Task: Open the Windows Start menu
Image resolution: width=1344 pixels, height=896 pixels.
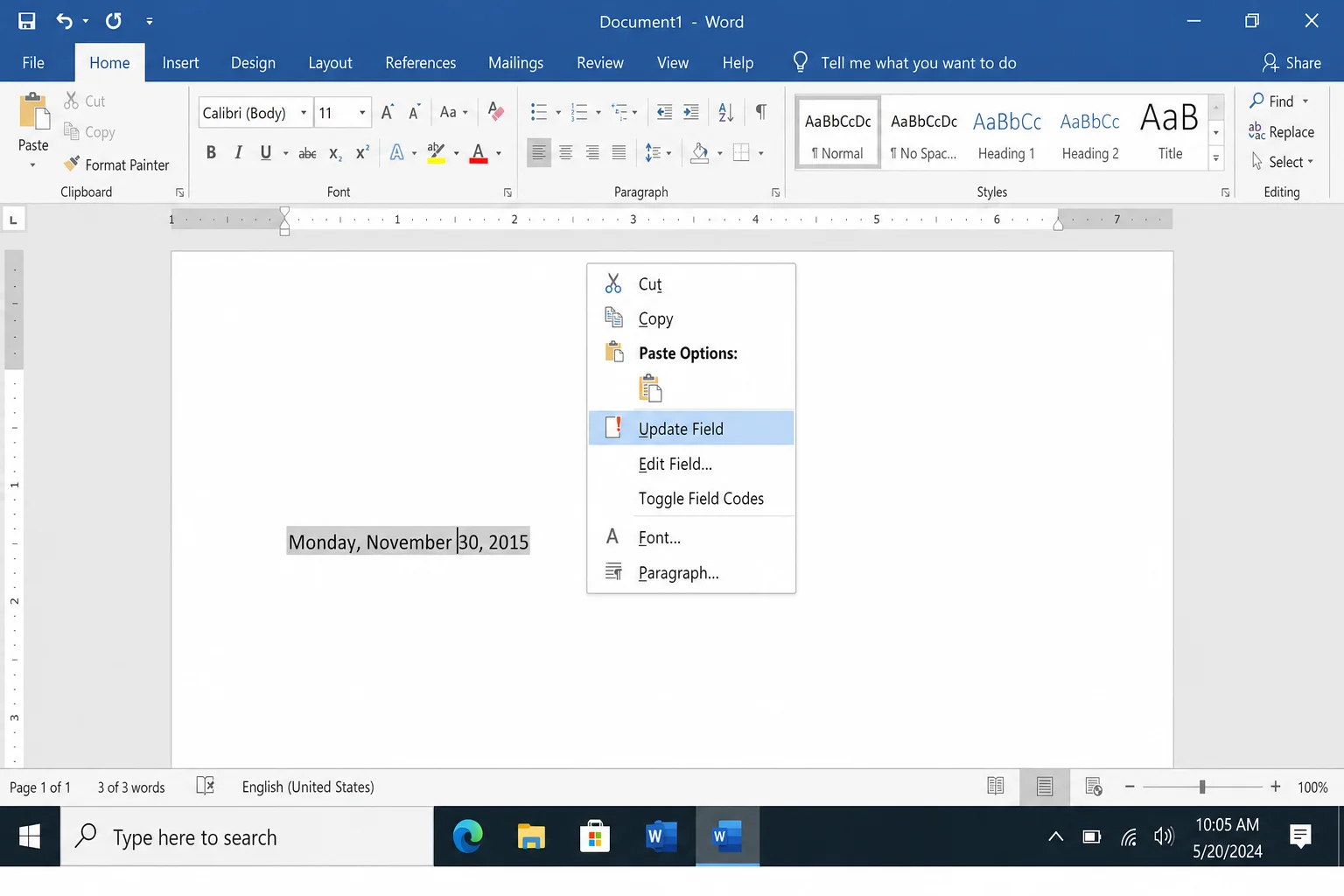Action: (30, 837)
